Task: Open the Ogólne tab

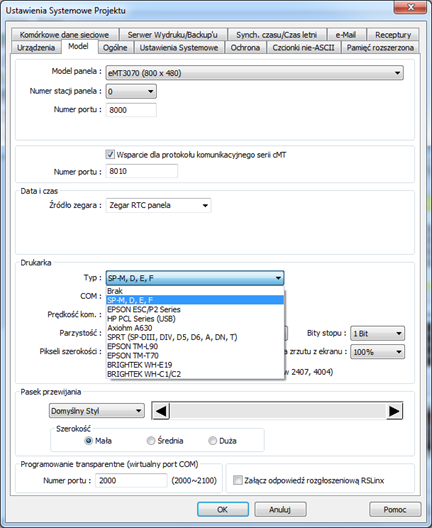Action: point(115,47)
